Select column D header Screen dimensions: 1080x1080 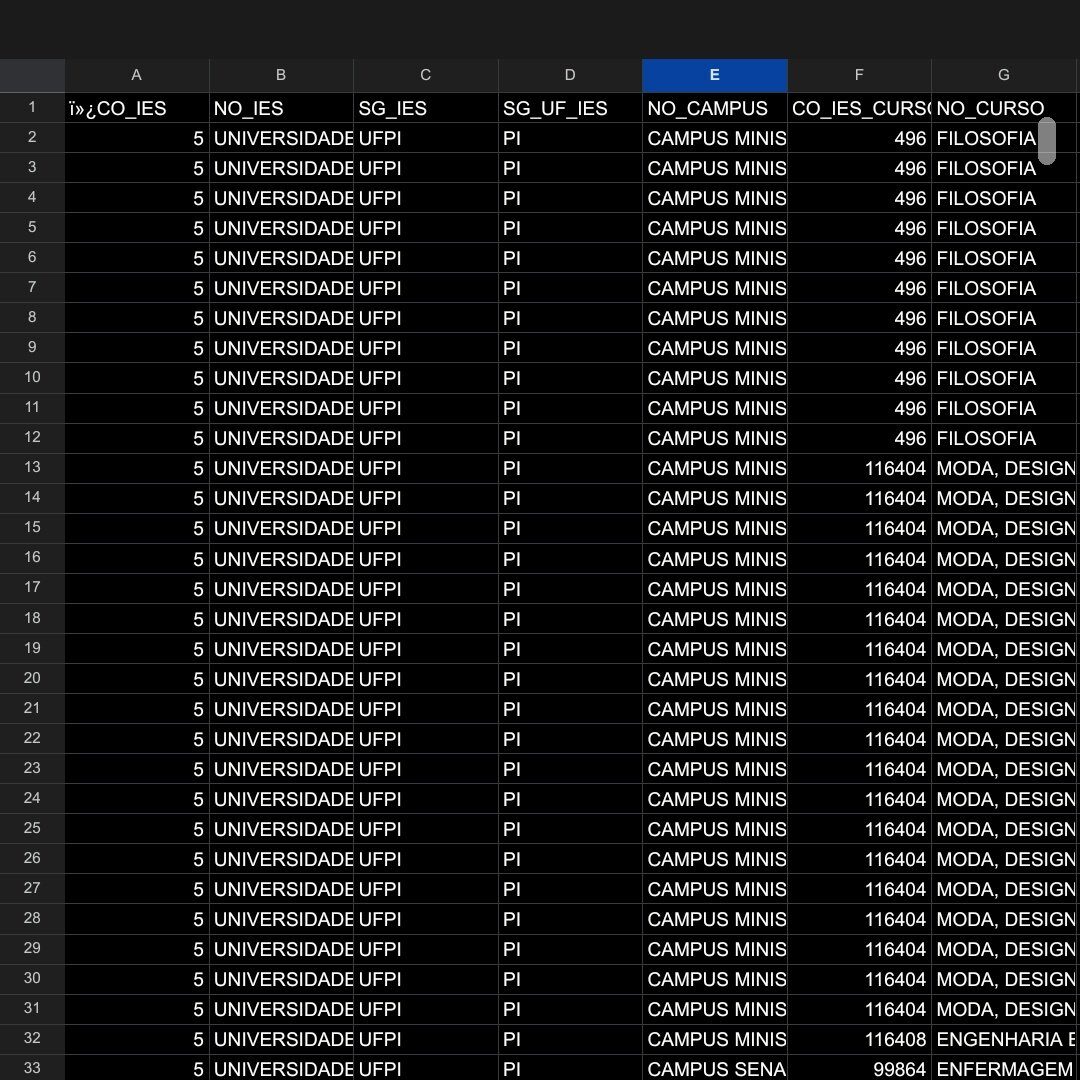[570, 75]
